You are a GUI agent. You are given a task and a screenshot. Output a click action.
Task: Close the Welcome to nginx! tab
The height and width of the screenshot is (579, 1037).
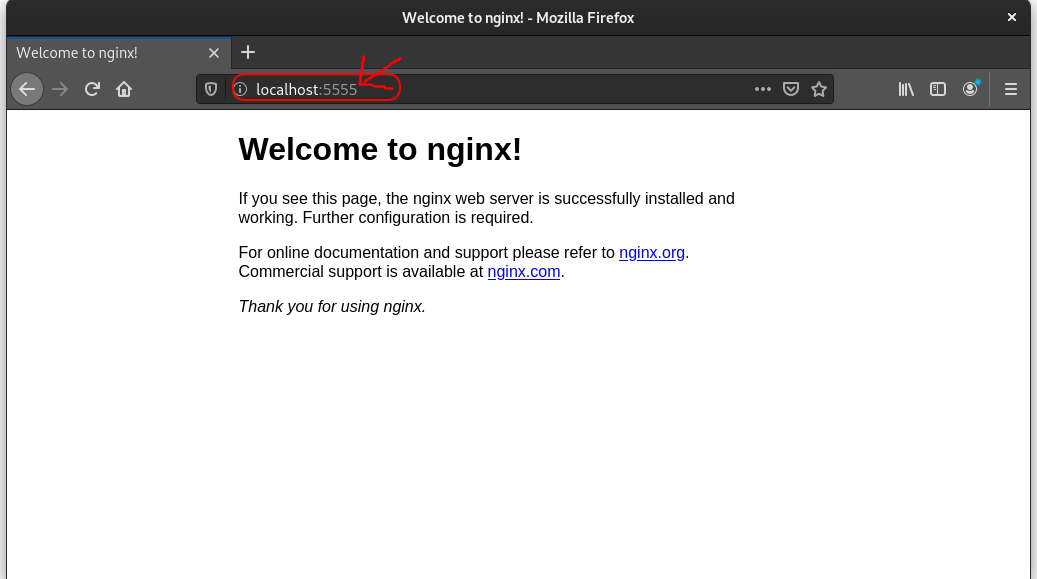coord(214,53)
